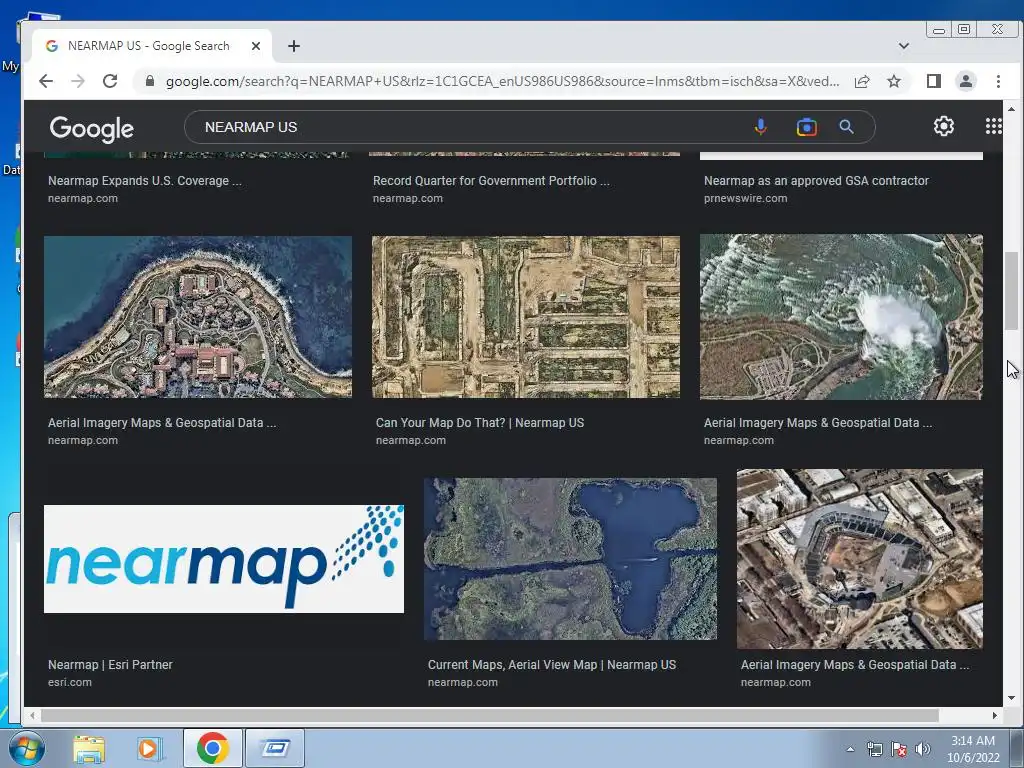
Task: Click the remote desktop app taskbar button
Action: click(x=275, y=748)
